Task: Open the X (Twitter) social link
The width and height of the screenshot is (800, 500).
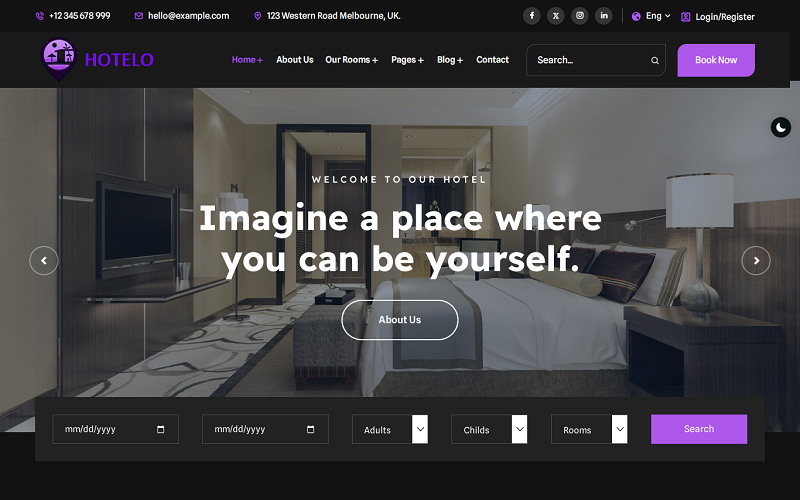Action: [x=556, y=16]
